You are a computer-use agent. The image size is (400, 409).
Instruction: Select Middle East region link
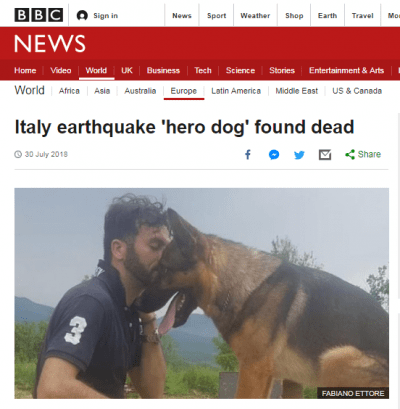297,91
